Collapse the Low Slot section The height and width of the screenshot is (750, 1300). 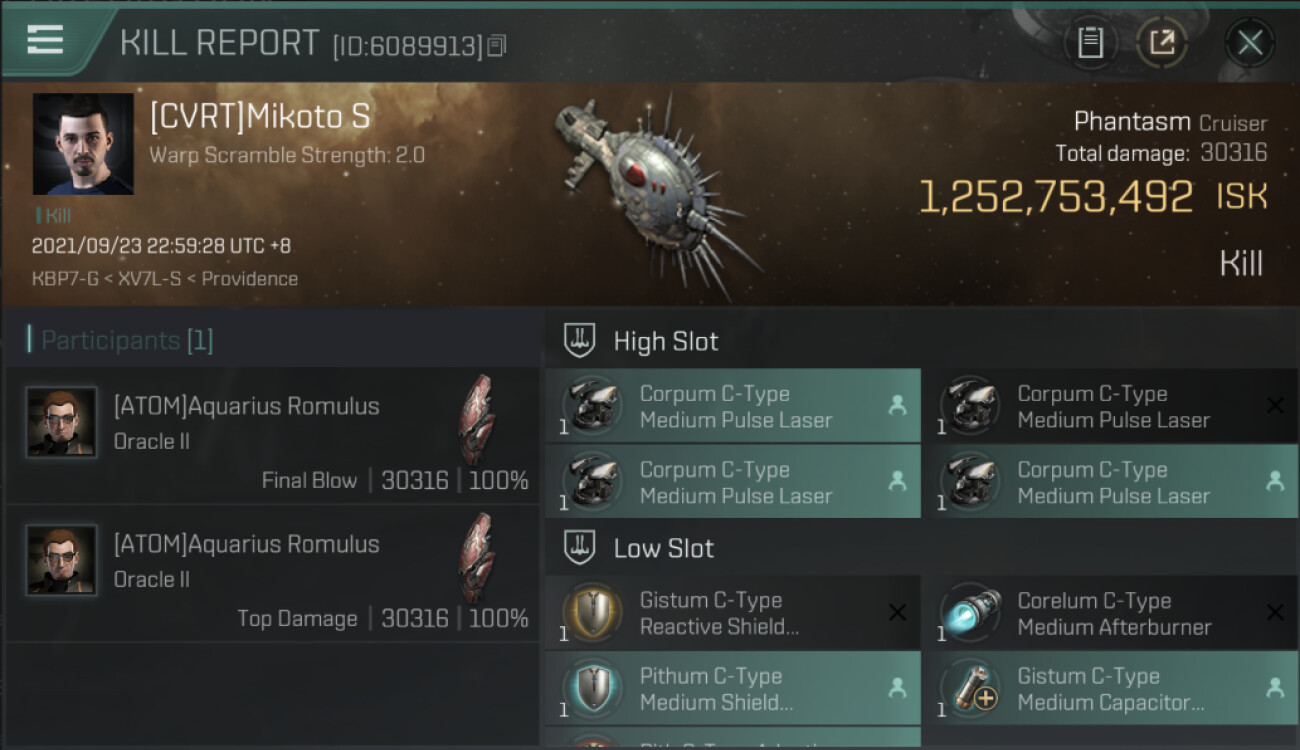click(x=664, y=548)
